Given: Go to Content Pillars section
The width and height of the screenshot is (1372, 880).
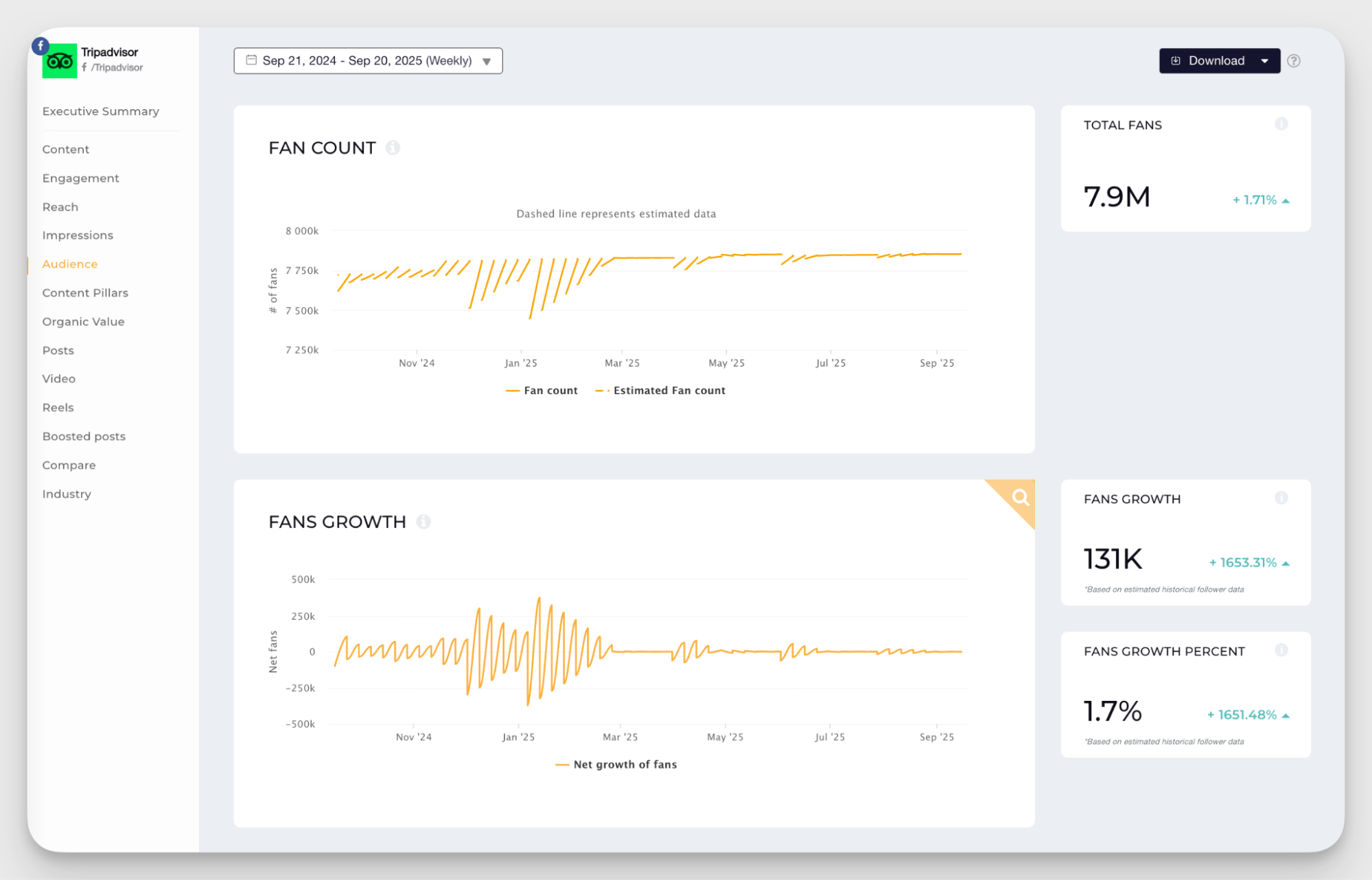Looking at the screenshot, I should 85,293.
